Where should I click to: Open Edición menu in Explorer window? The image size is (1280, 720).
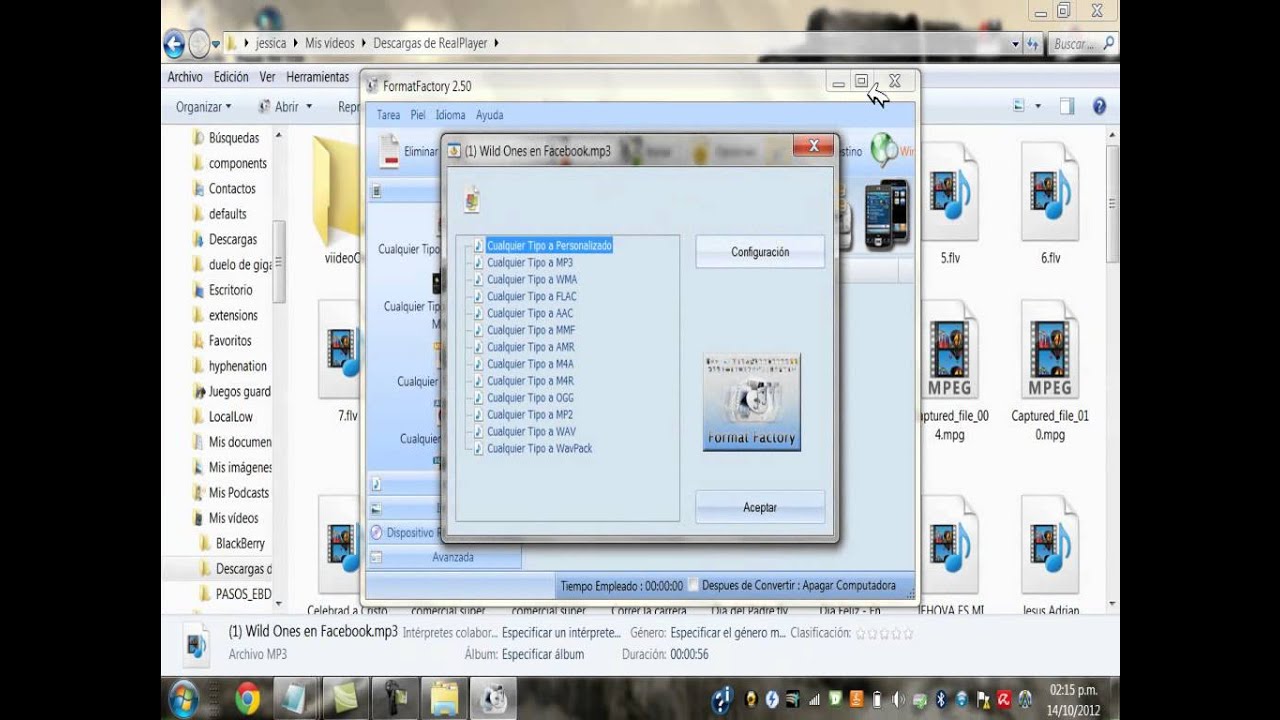231,77
